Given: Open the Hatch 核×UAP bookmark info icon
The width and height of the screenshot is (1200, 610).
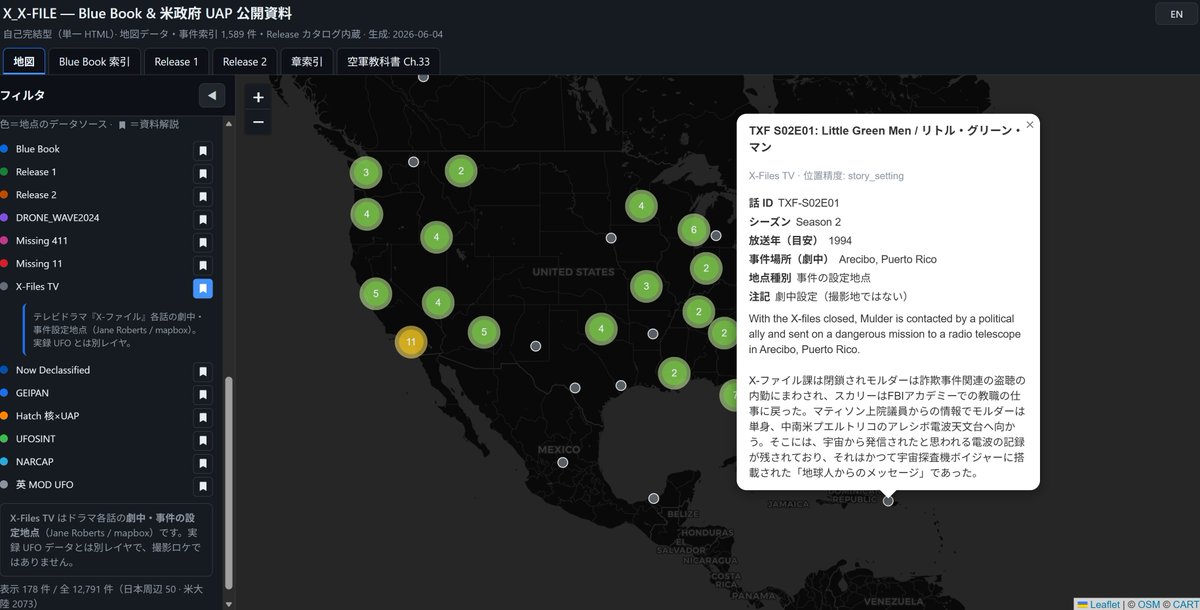Looking at the screenshot, I should pos(203,417).
